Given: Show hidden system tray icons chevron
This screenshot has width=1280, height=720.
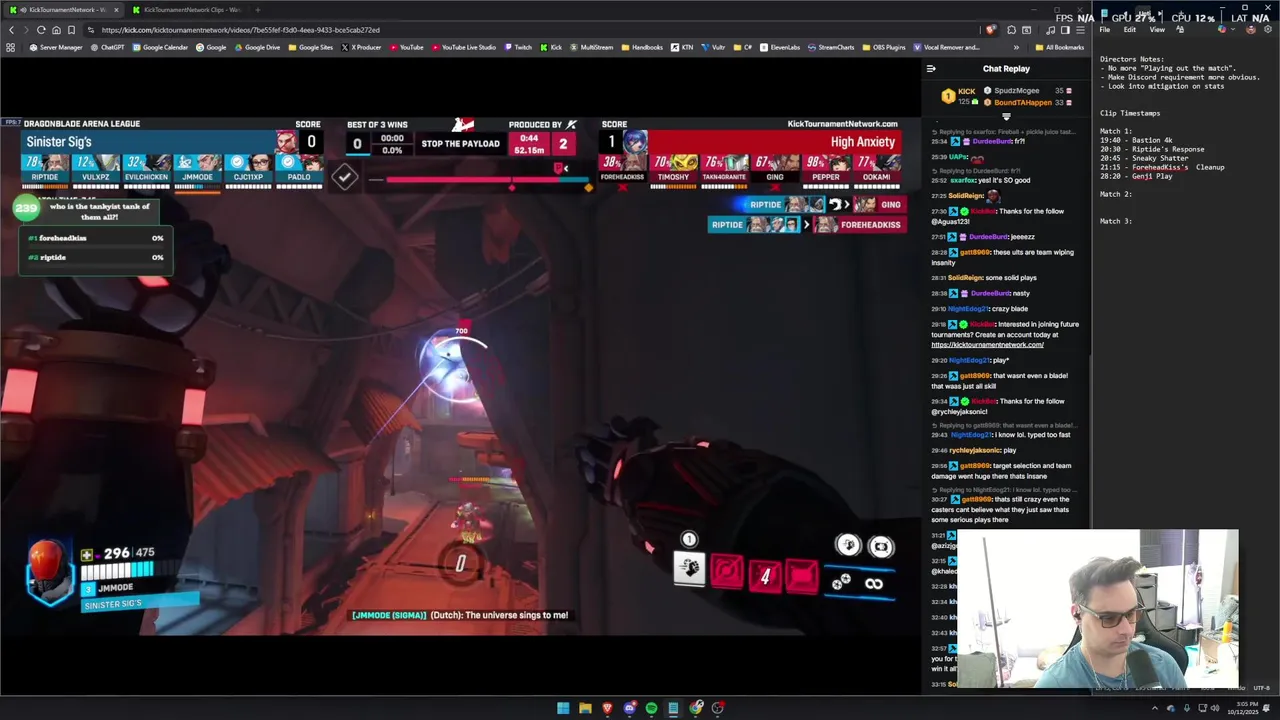Looking at the screenshot, I should point(1155,708).
